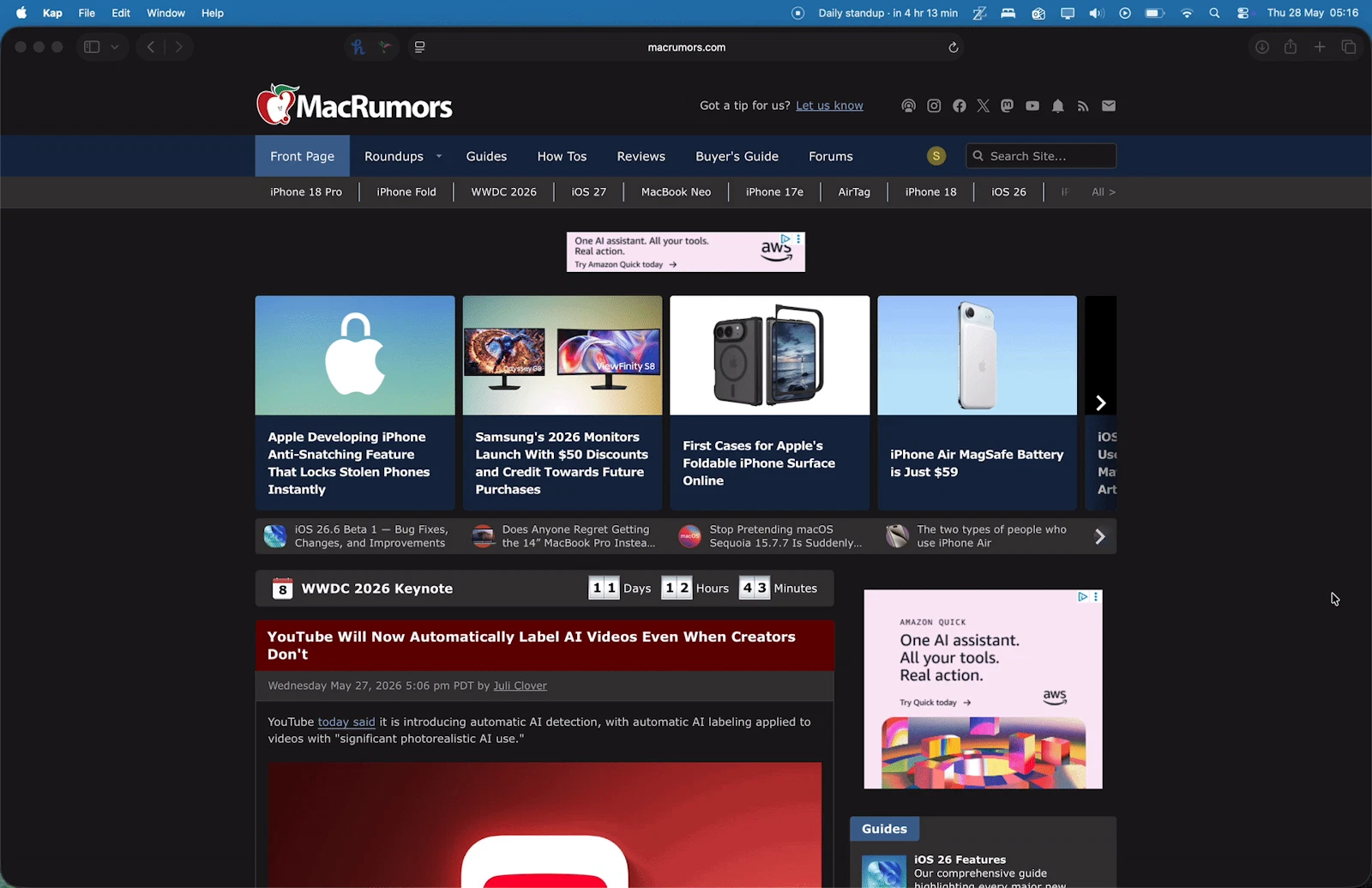Open the Help menu
Image resolution: width=1372 pixels, height=888 pixels.
213,13
